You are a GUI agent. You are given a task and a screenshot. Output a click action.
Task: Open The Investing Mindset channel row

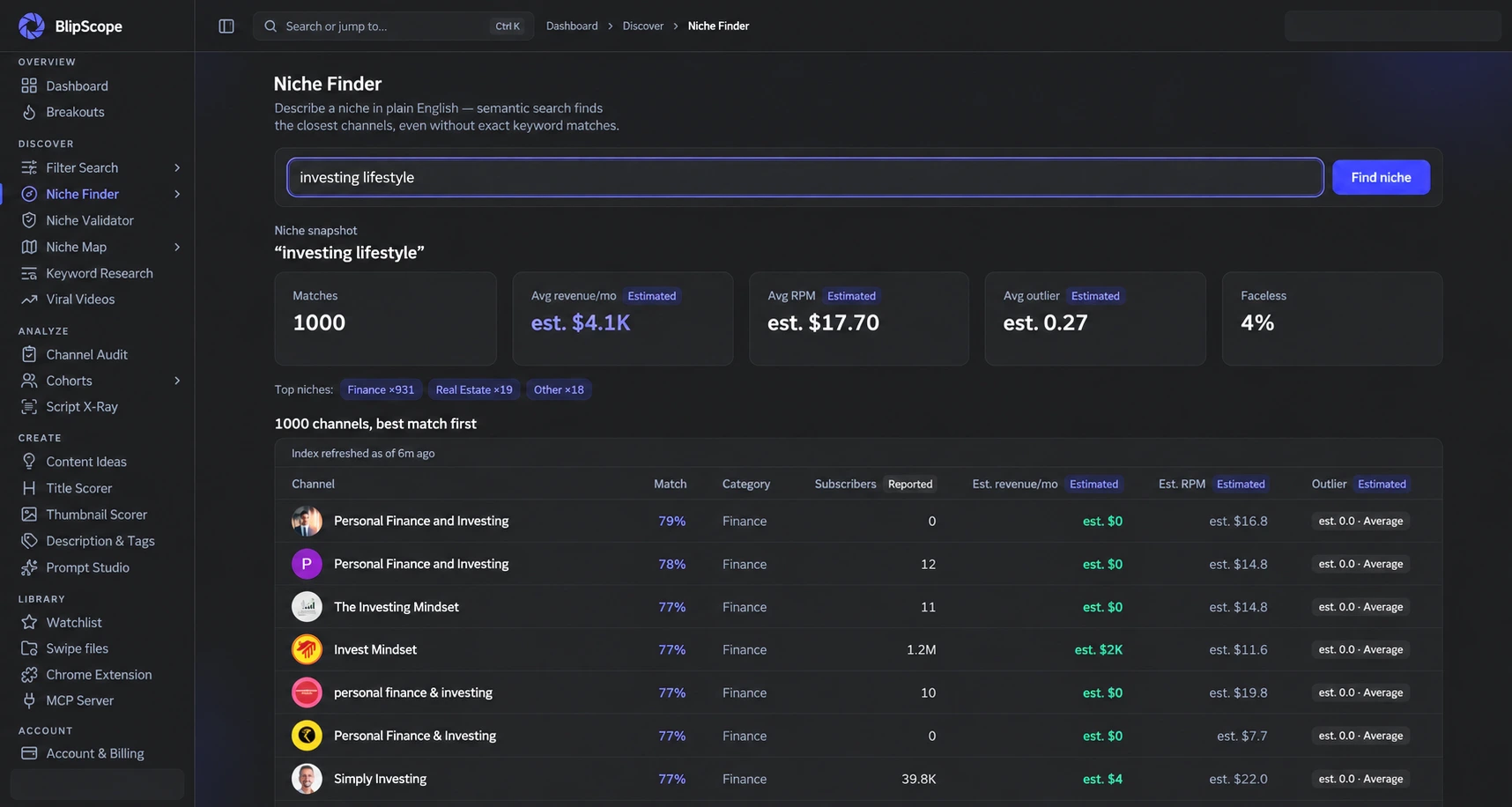pyautogui.click(x=857, y=607)
